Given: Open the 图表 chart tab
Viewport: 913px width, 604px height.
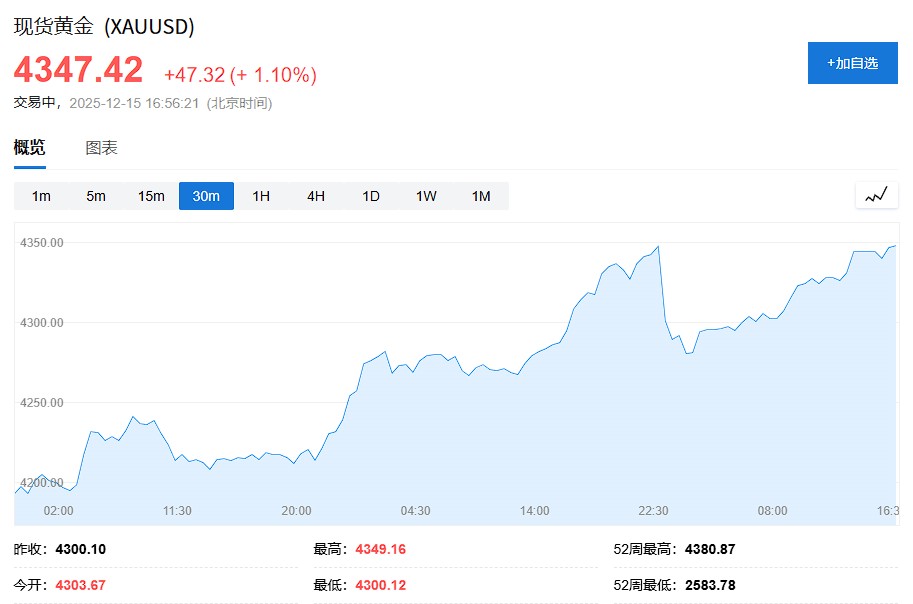Looking at the screenshot, I should (x=101, y=148).
